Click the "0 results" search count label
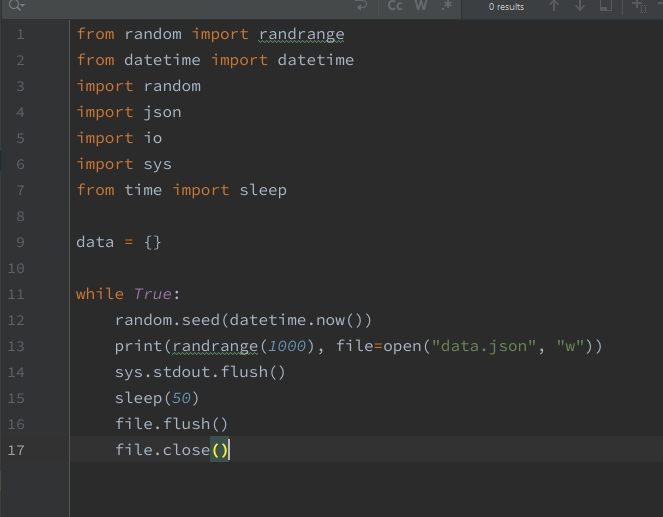Image resolution: width=663 pixels, height=517 pixels. (505, 7)
